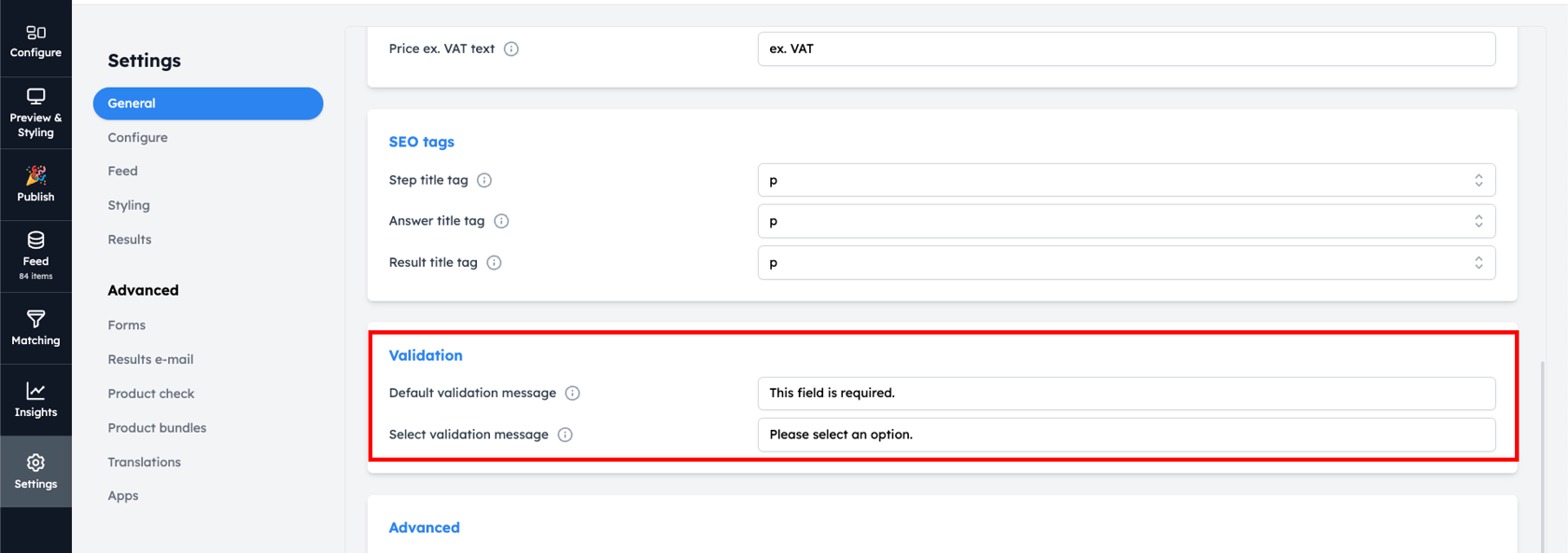Open the Step title tag dropdown
This screenshot has width=1568, height=553.
[x=1127, y=180]
